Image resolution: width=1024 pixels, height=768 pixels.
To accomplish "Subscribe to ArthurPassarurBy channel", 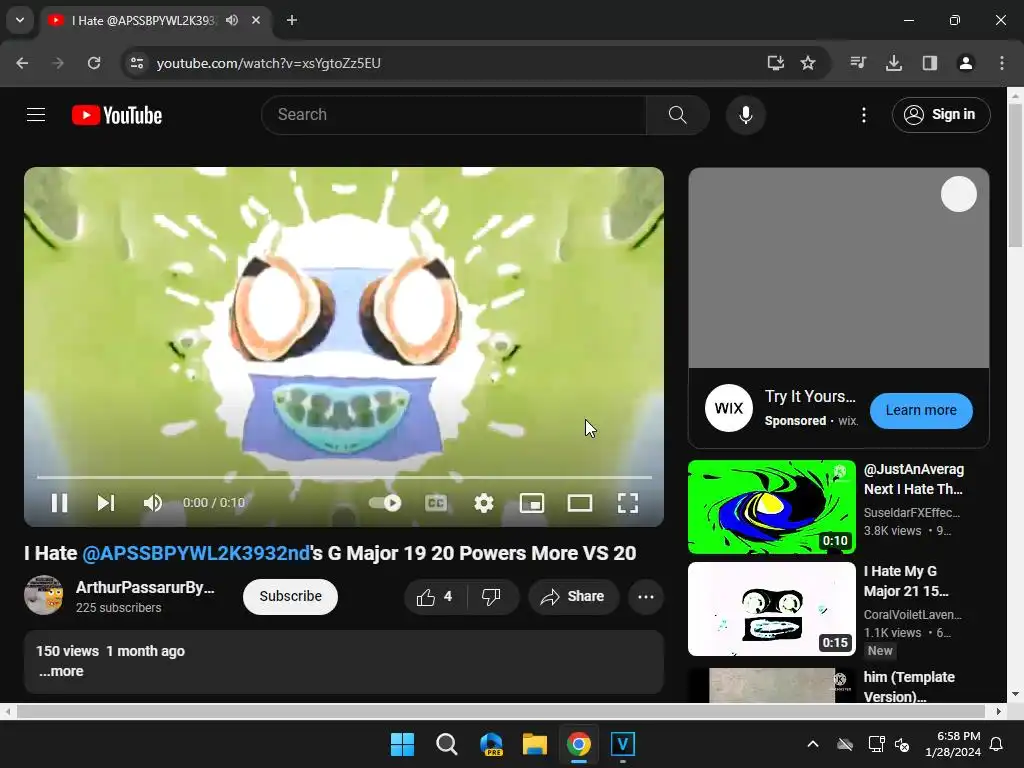I will click(291, 596).
